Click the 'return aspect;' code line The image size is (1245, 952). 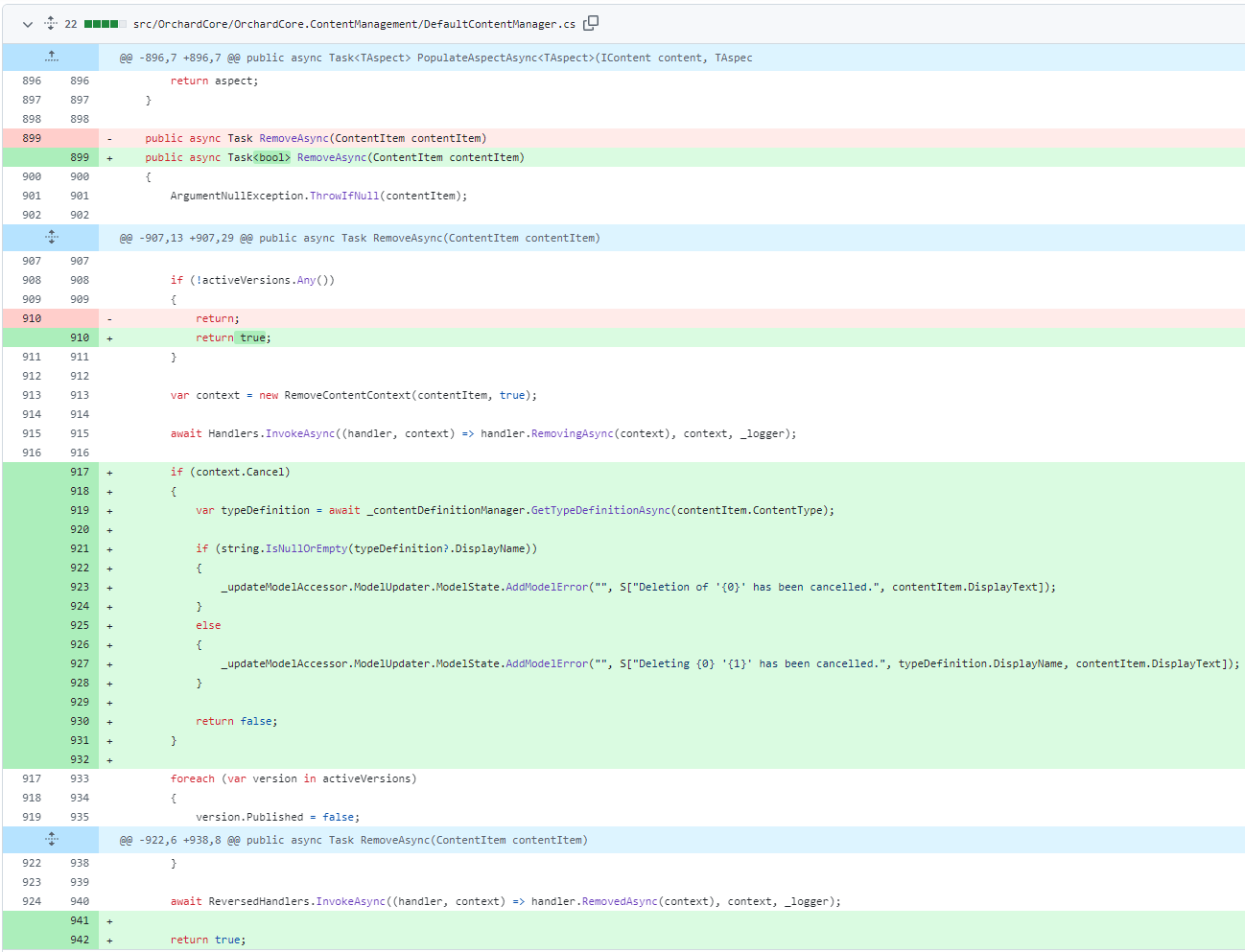[x=214, y=81]
